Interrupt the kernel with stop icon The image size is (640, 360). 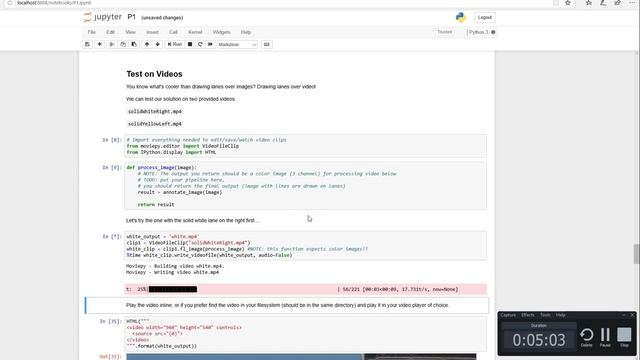tap(190, 44)
